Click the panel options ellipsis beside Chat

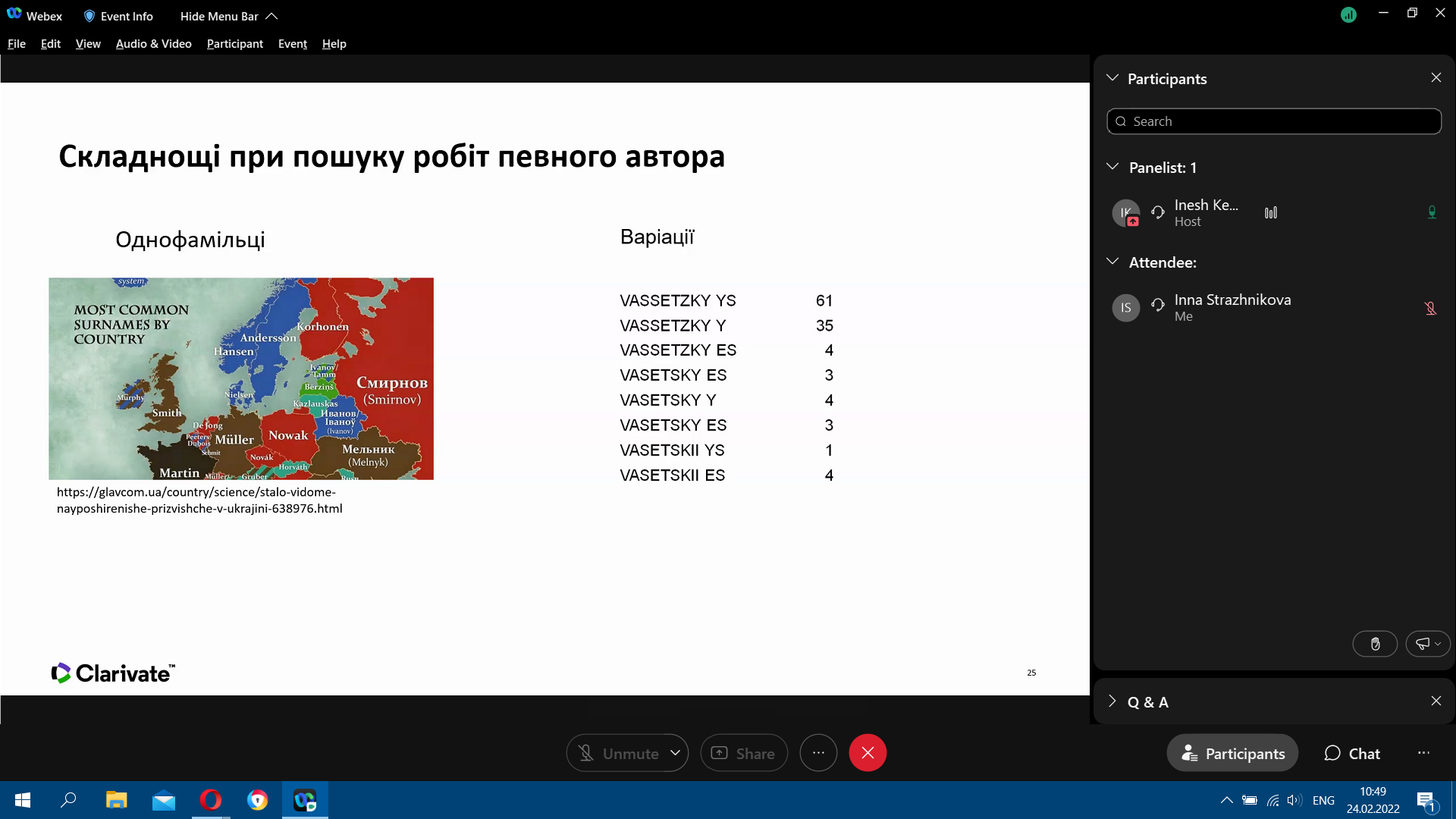pyautogui.click(x=1423, y=753)
